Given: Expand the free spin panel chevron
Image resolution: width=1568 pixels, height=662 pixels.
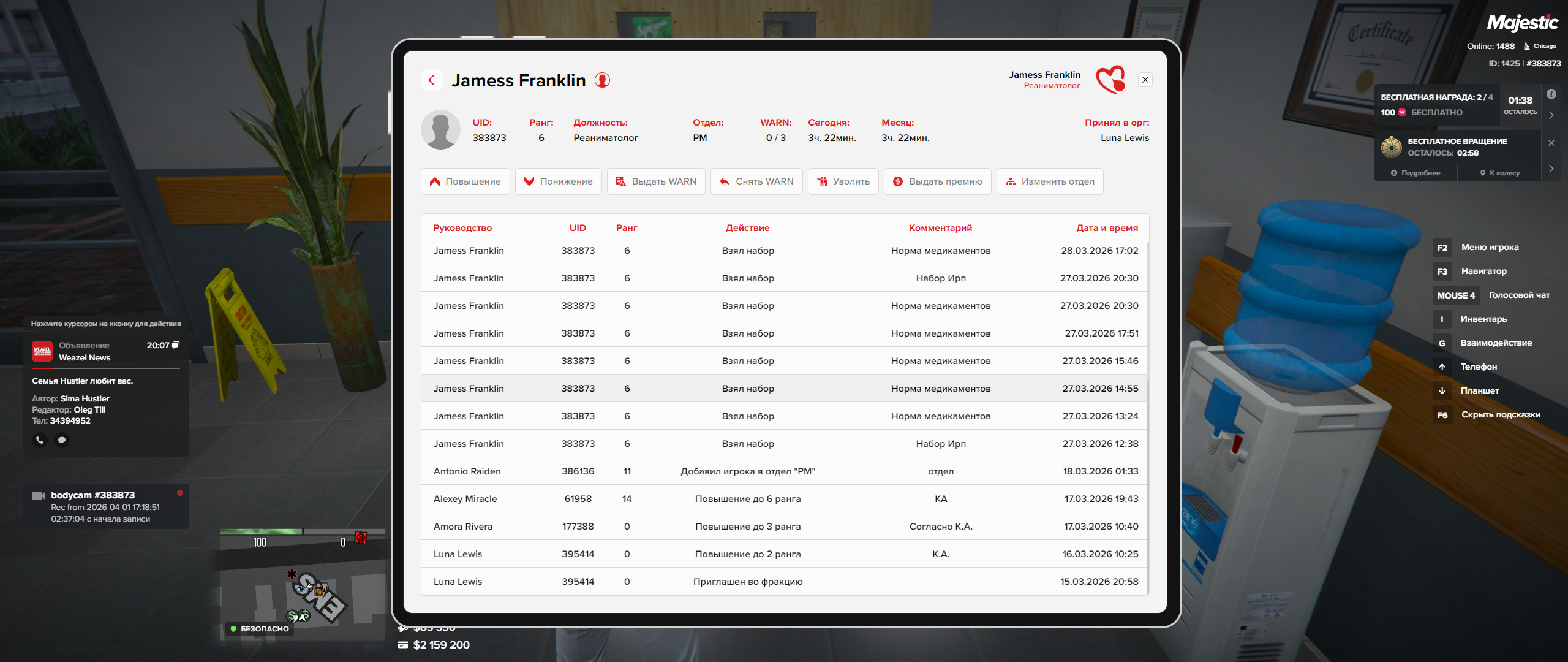Looking at the screenshot, I should pos(1551,169).
